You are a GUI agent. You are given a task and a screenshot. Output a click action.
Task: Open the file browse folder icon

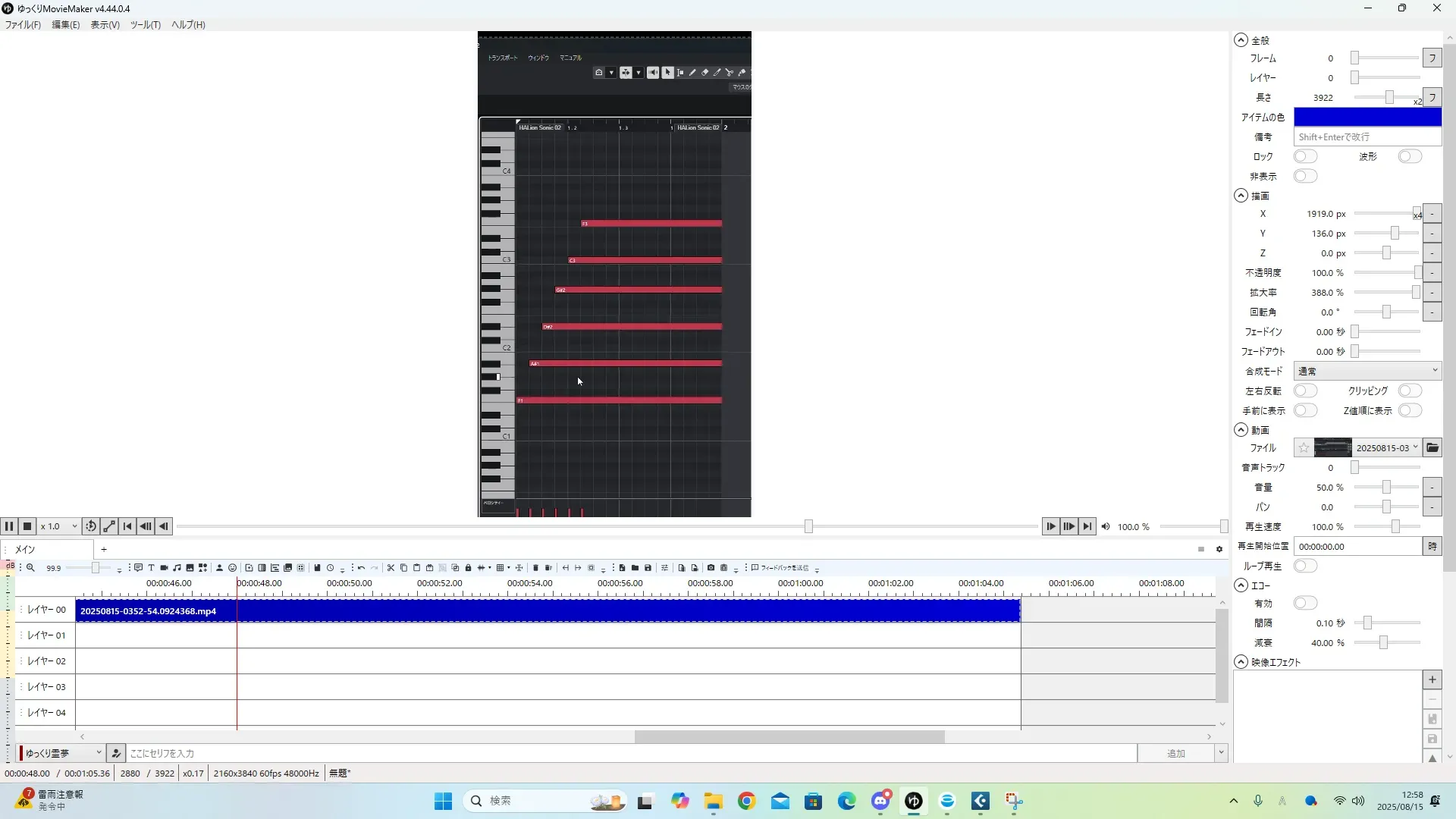(1432, 448)
